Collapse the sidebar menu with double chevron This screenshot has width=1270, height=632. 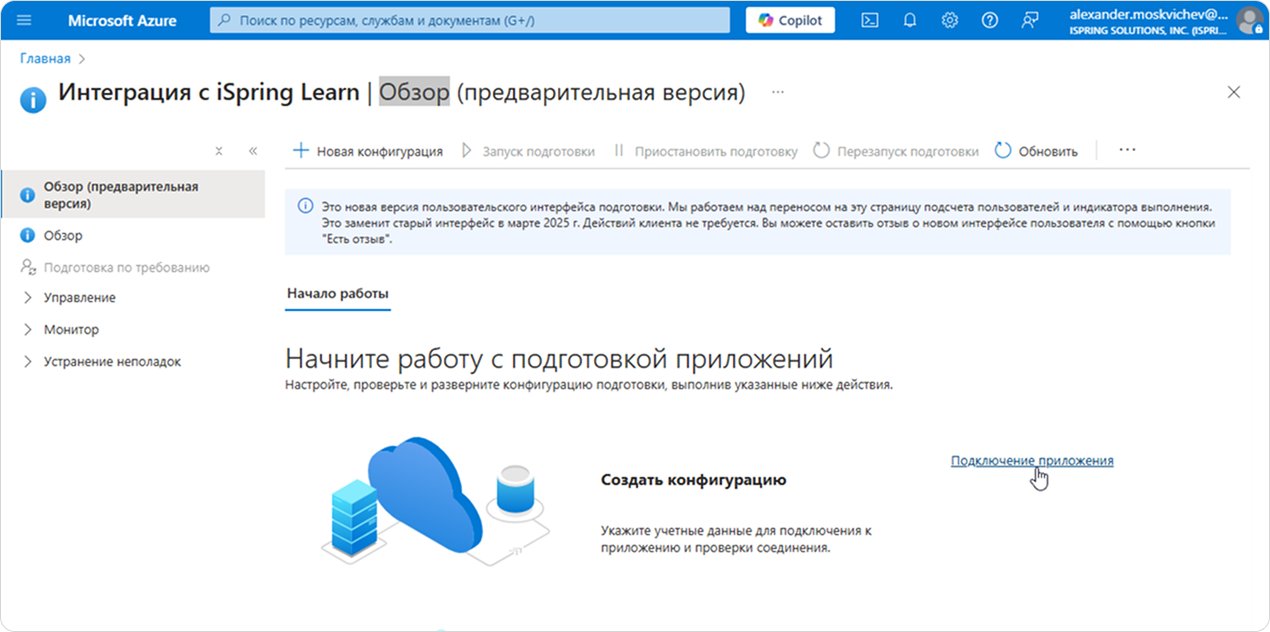[253, 151]
